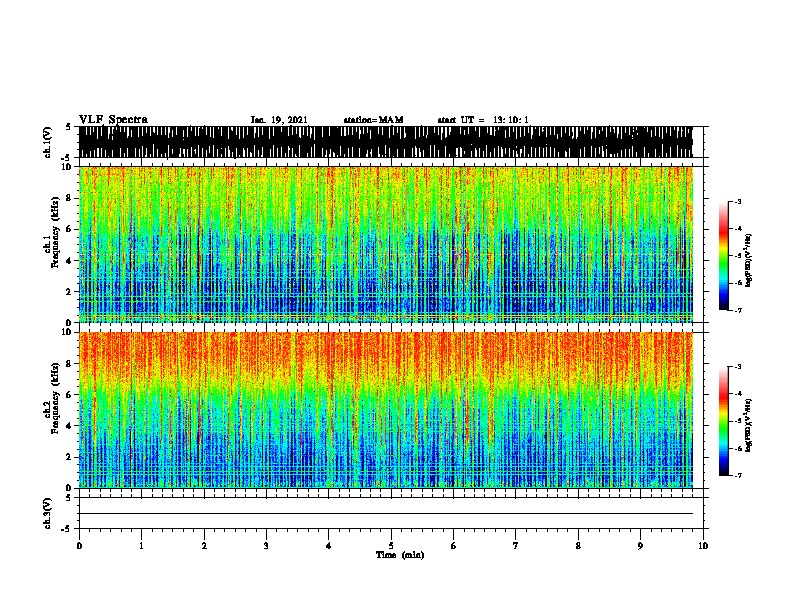Click tick label "3" on the time axis
The width and height of the screenshot is (792, 612).
point(266,546)
